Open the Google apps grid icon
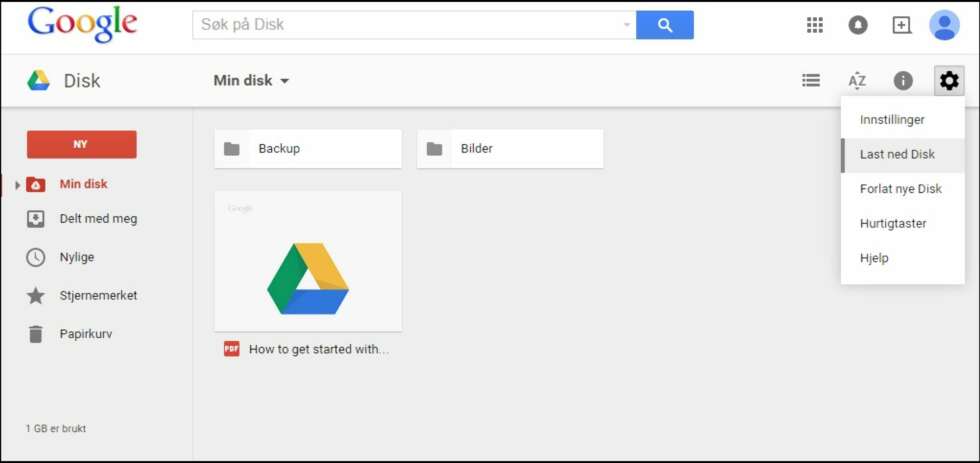Image resolution: width=980 pixels, height=463 pixels. [x=814, y=25]
